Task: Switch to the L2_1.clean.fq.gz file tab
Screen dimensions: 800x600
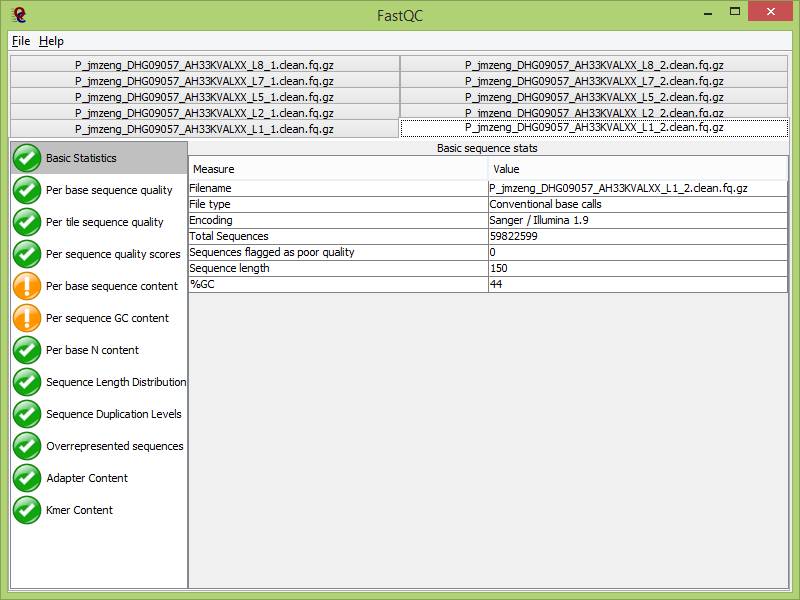Action: (x=204, y=113)
